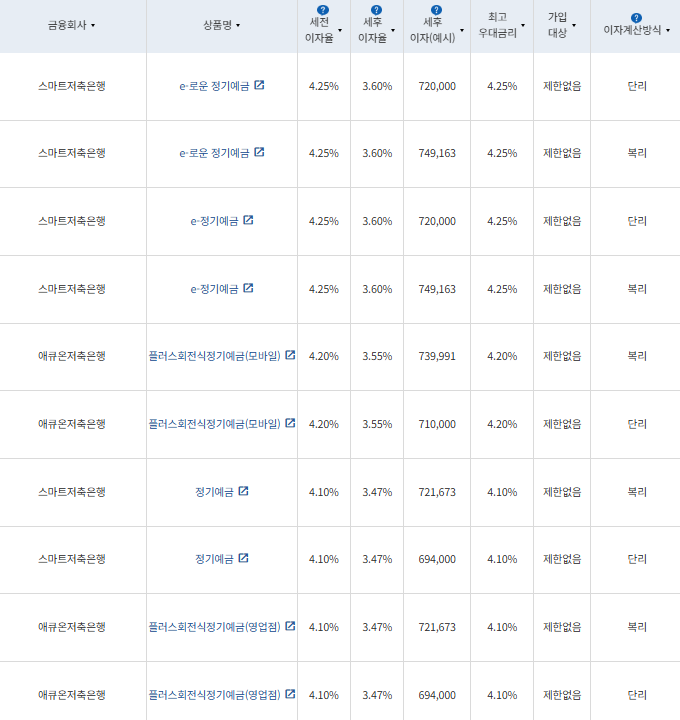Select 애큐온저축은행 cell in 739,991 row
680x720 pixels.
72,356
